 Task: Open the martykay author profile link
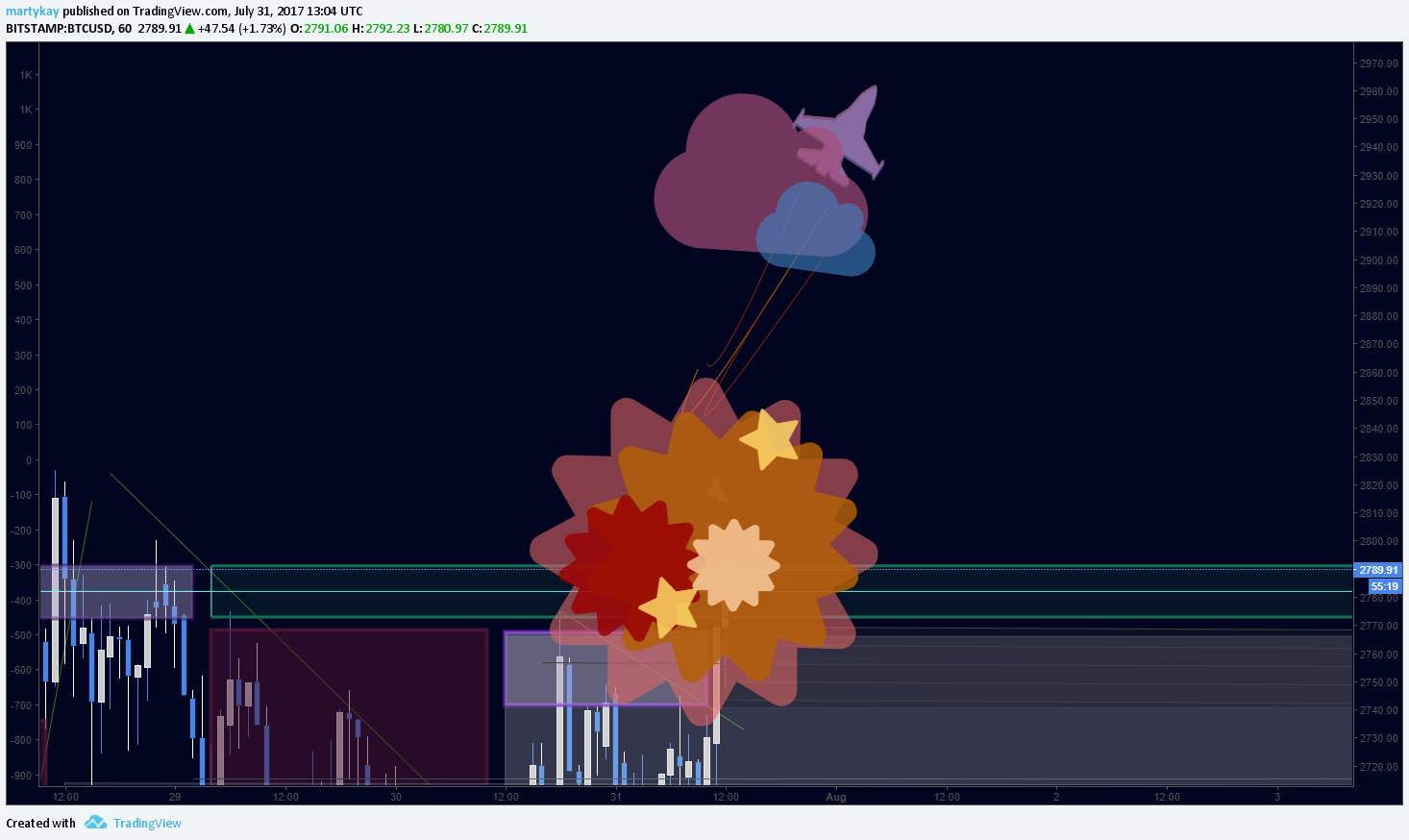click(33, 12)
